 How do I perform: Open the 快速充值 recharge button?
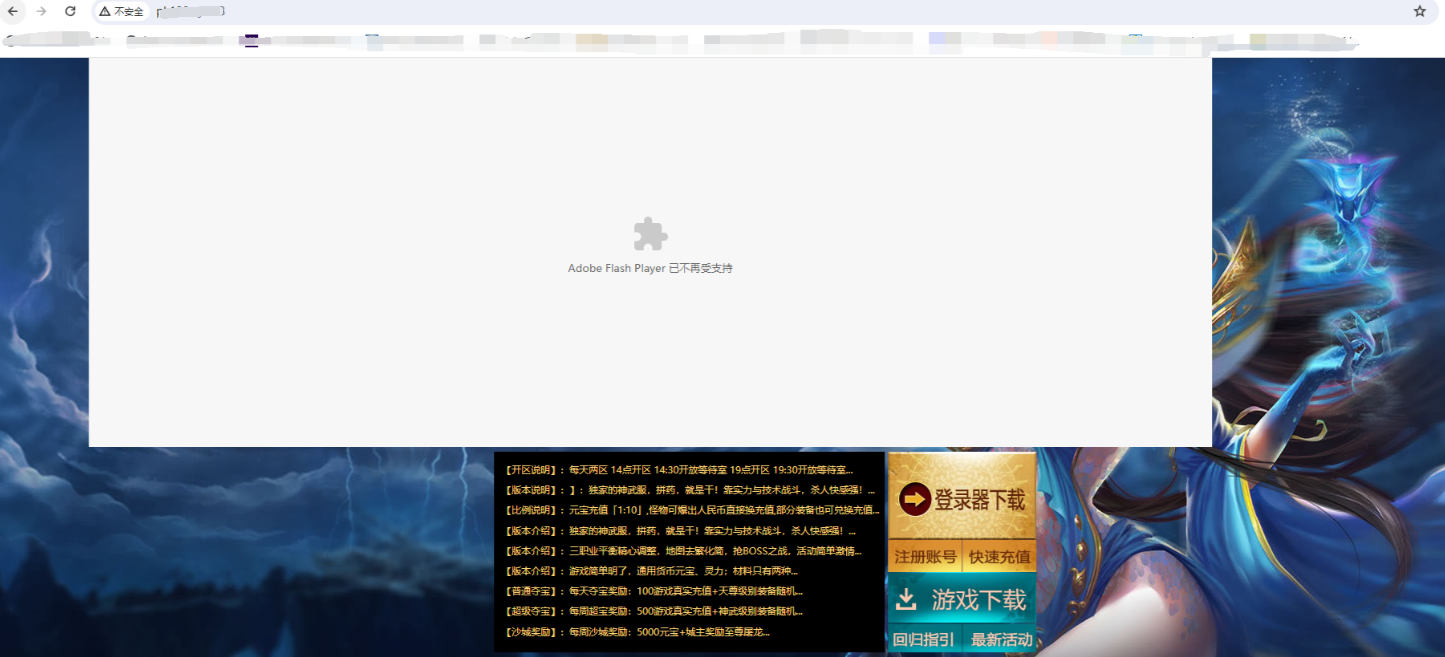click(999, 556)
